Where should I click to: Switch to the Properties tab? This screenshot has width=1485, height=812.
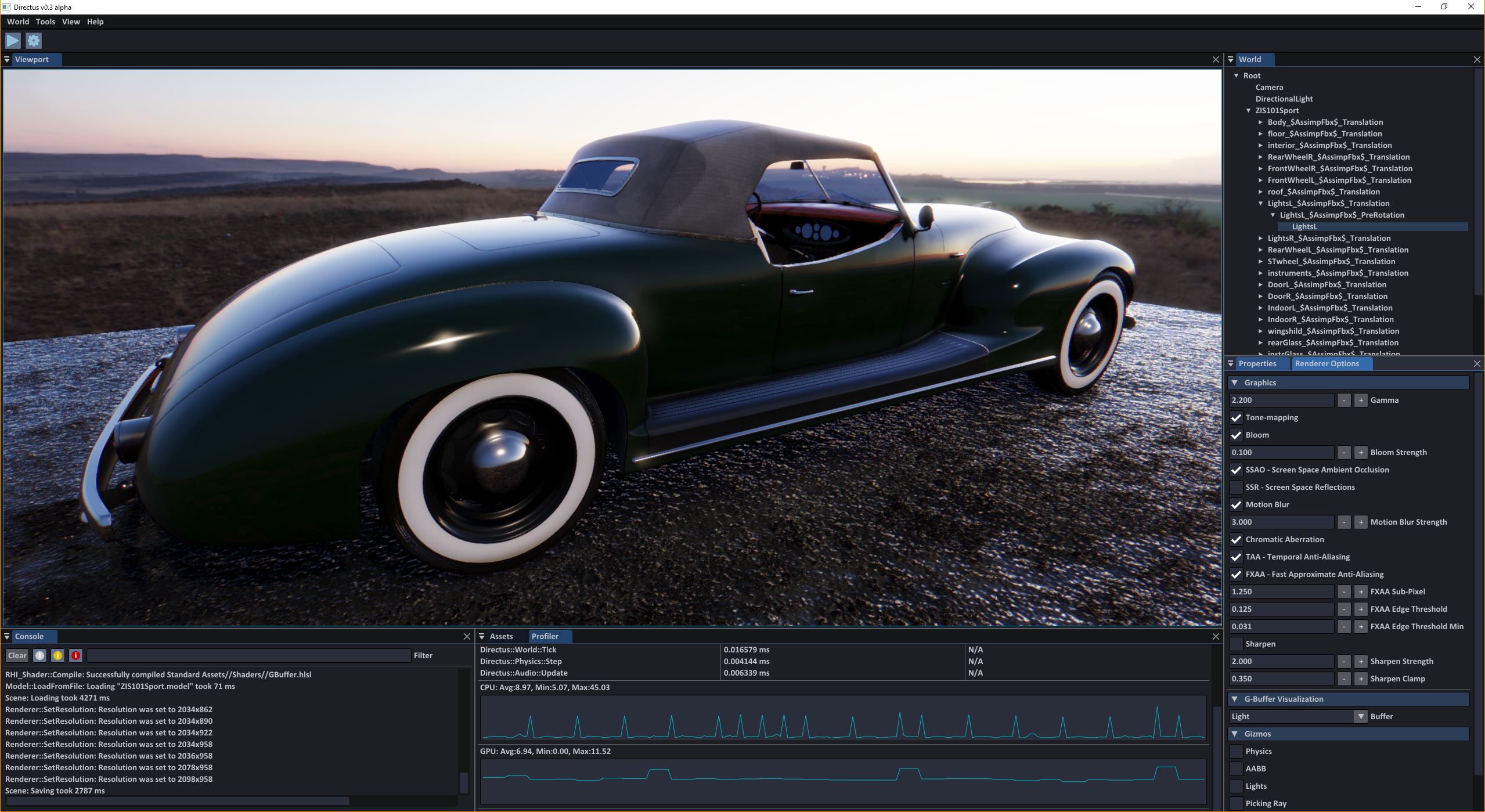(x=1257, y=364)
